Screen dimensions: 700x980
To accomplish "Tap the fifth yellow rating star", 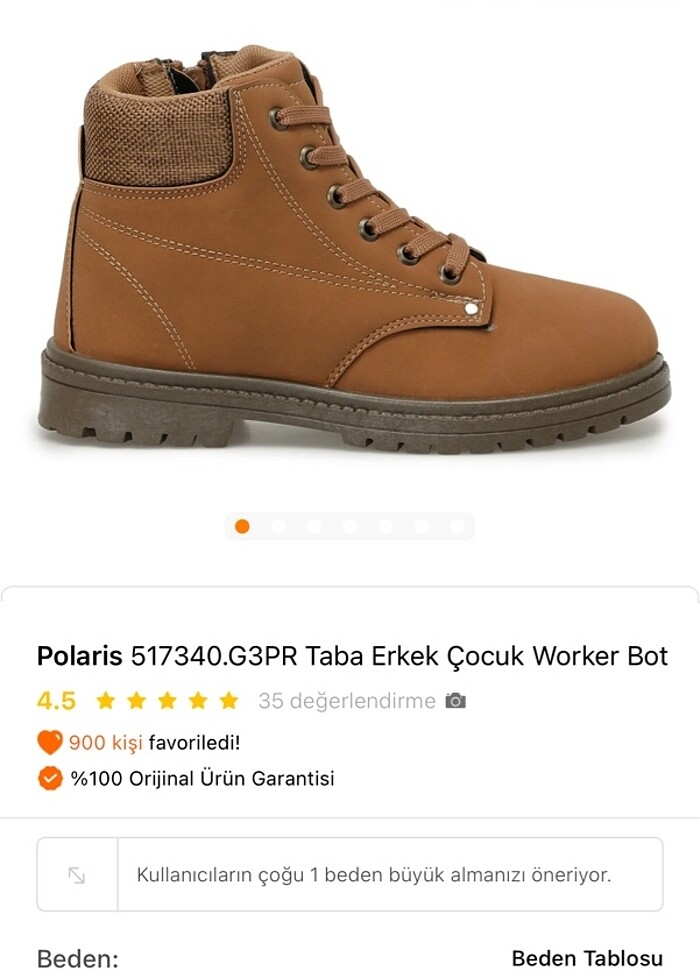I will 229,701.
